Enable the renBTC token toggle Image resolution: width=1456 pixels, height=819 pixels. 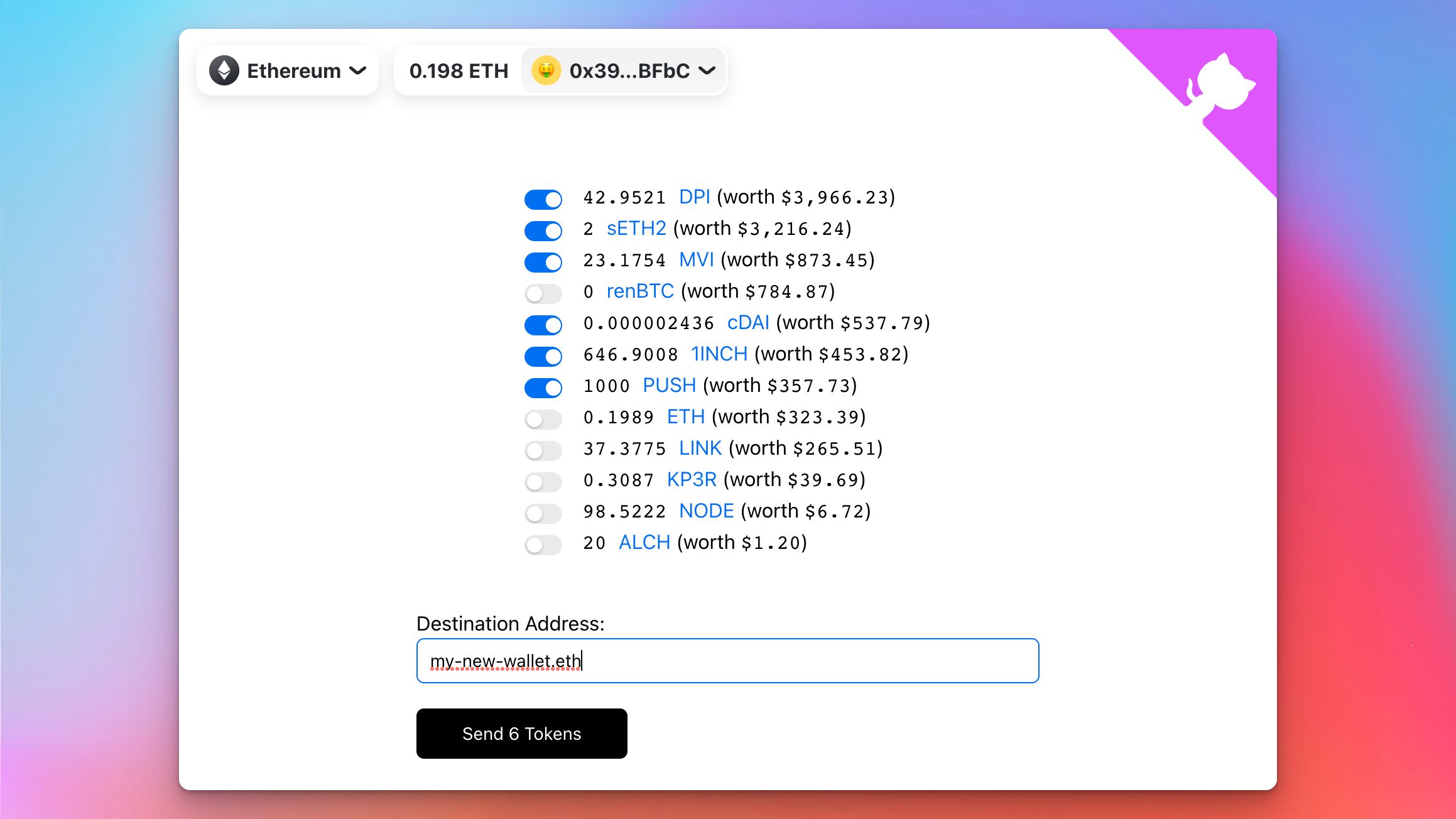tap(543, 293)
